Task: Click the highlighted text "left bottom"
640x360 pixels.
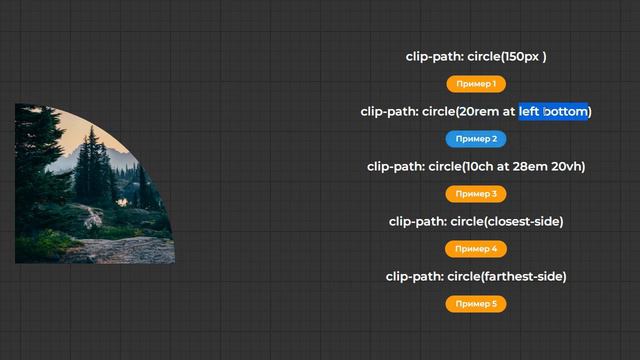Action: click(553, 111)
